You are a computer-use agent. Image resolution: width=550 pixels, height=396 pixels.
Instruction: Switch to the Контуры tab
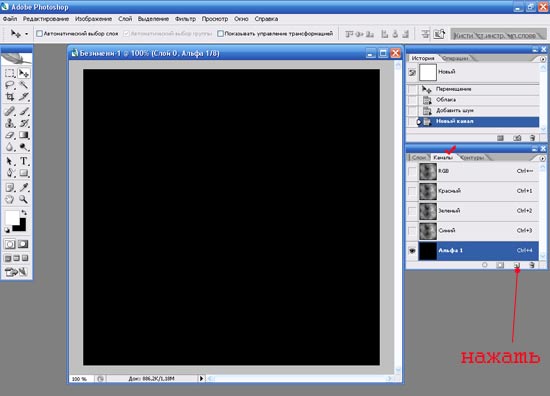point(472,157)
